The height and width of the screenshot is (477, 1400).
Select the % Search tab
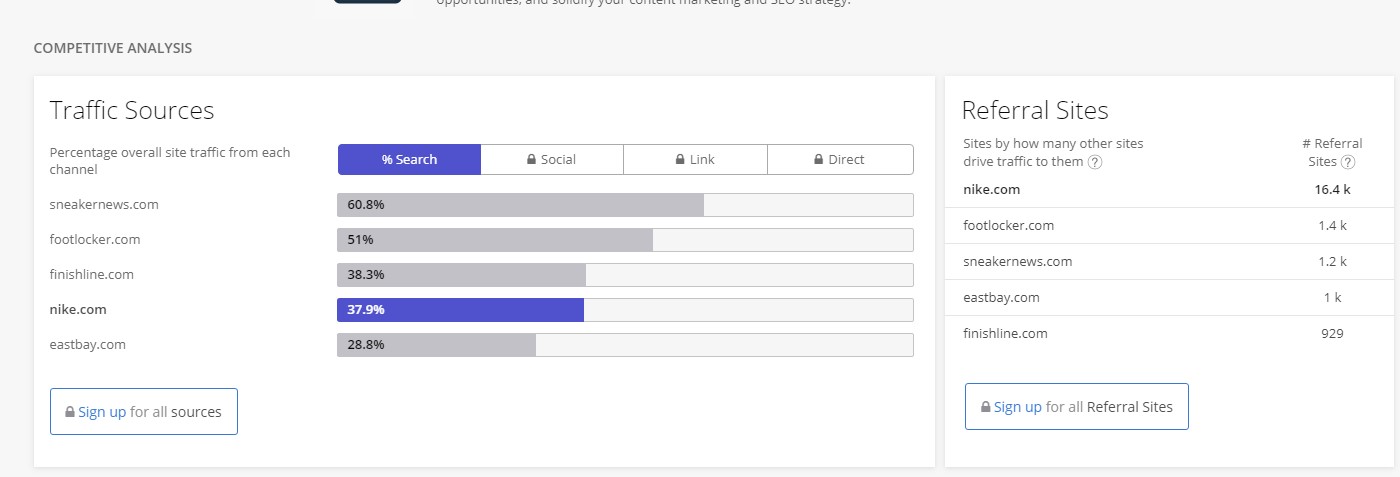409,160
